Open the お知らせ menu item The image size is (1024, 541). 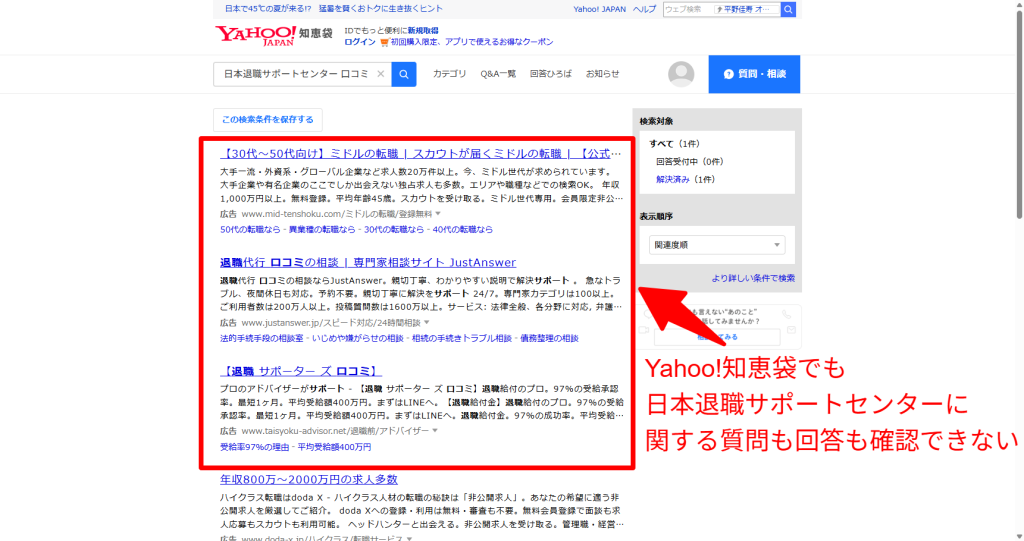click(x=602, y=74)
